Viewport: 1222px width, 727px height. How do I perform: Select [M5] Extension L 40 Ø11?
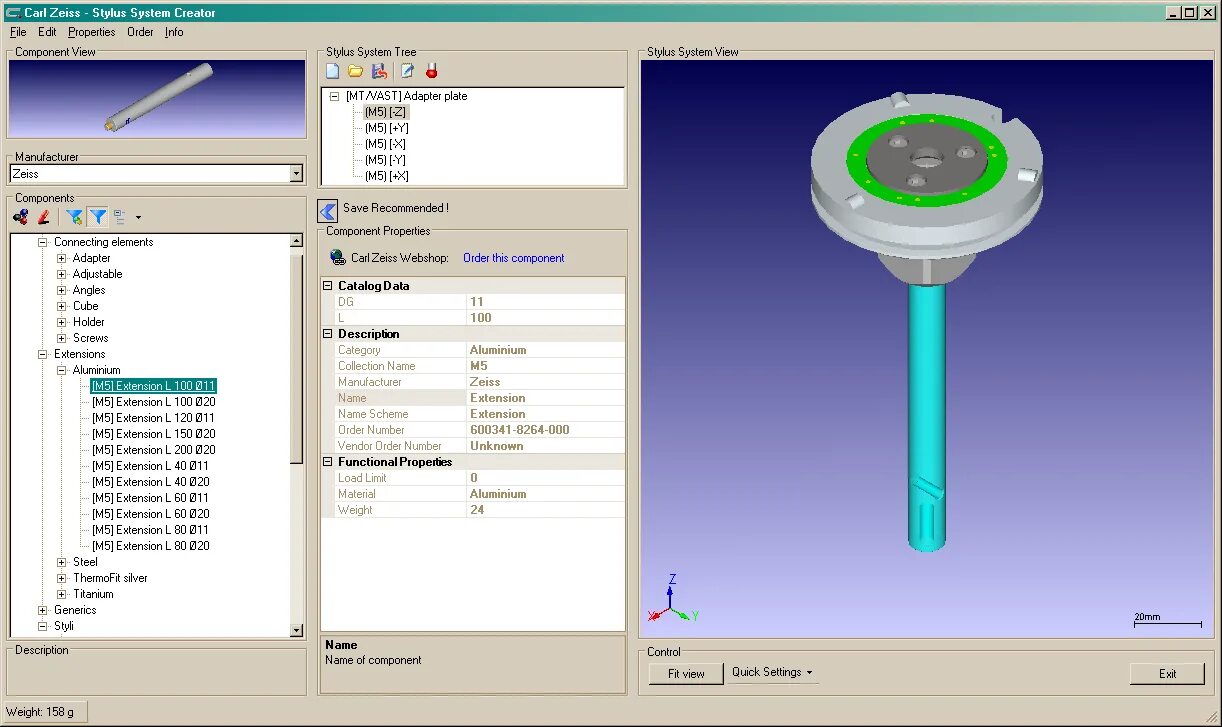click(151, 466)
